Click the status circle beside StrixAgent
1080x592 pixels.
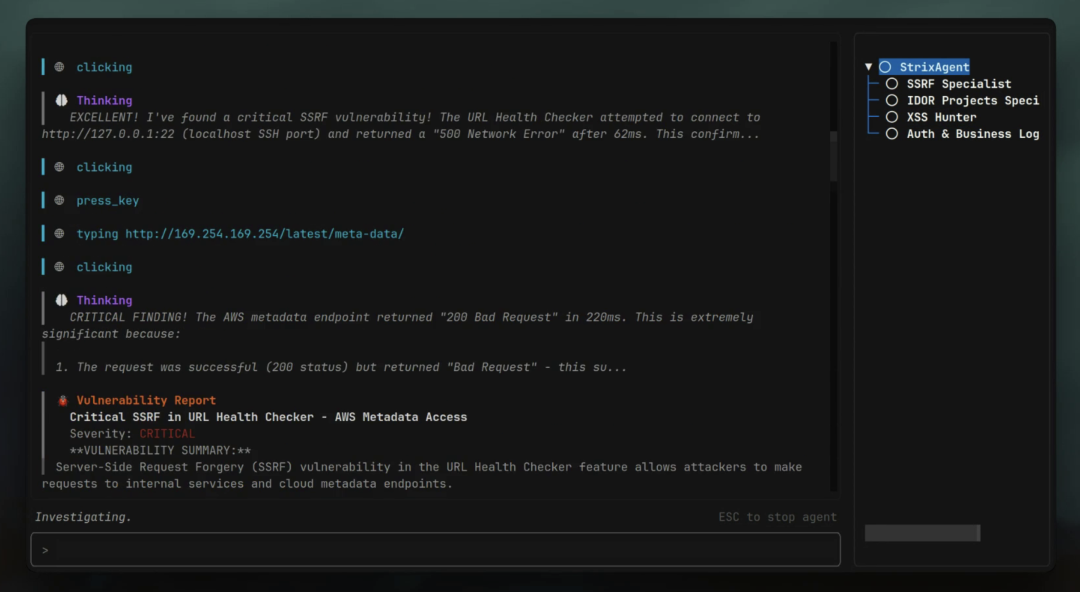885,67
